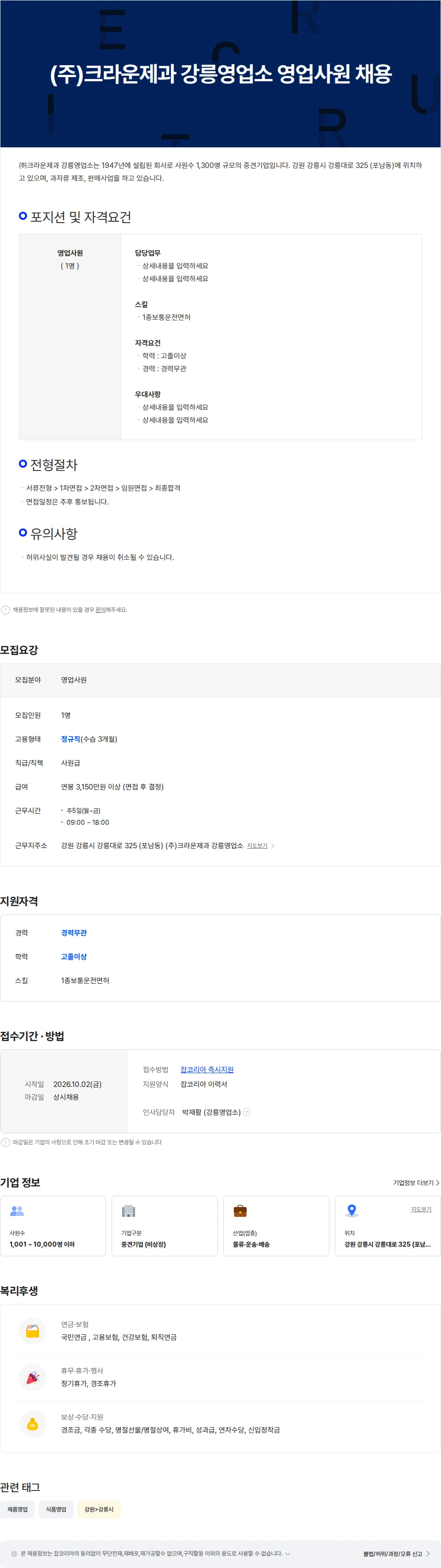
Task: Open 기업정보 더보기
Action: coord(416,1182)
